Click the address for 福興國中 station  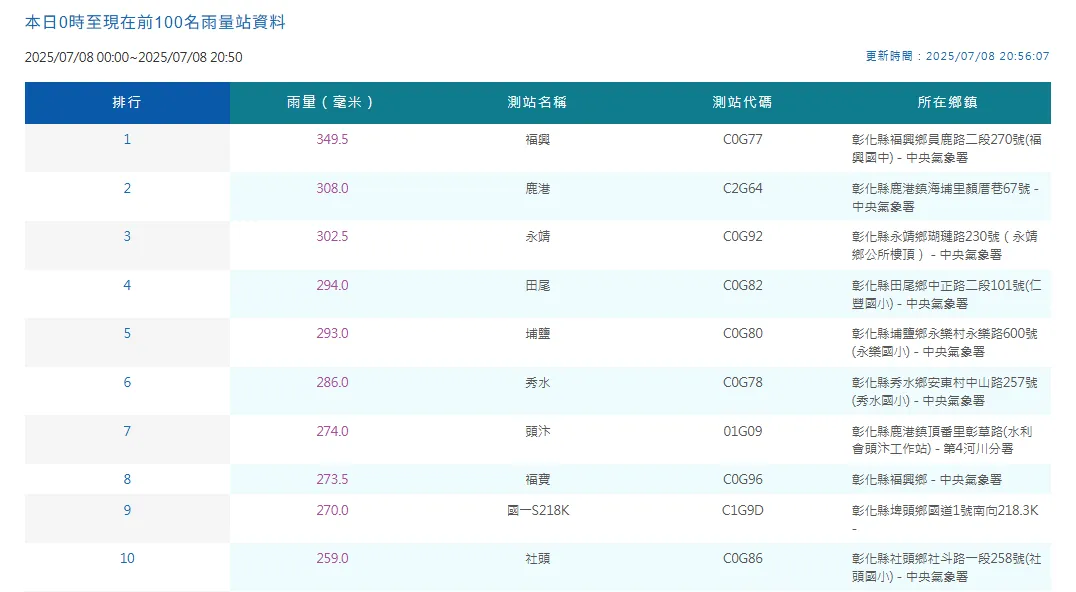click(947, 149)
